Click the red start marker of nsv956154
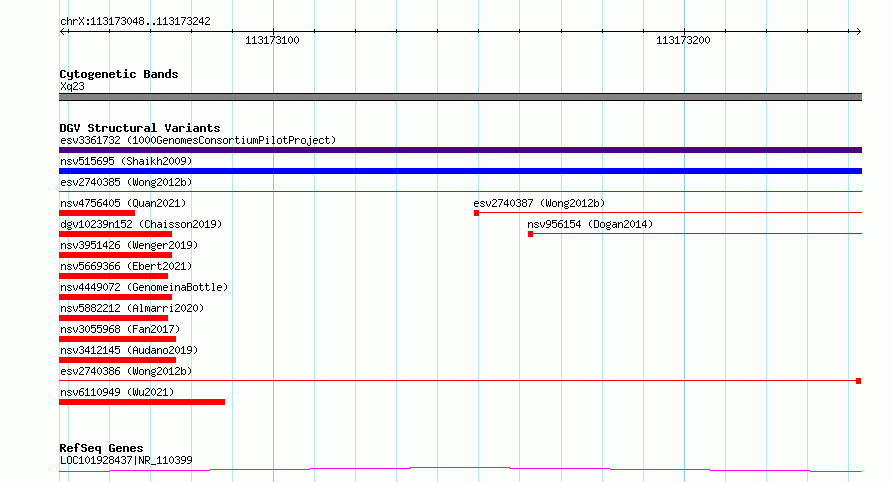This screenshot has height=482, width=890. pos(530,234)
